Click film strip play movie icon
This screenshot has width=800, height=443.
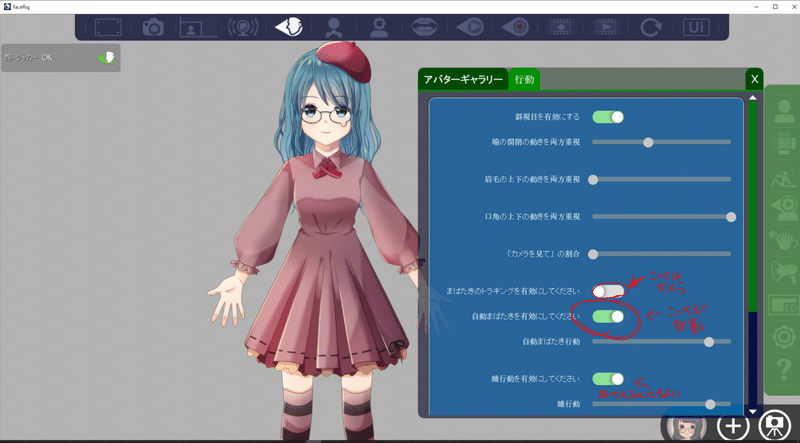[x=605, y=27]
